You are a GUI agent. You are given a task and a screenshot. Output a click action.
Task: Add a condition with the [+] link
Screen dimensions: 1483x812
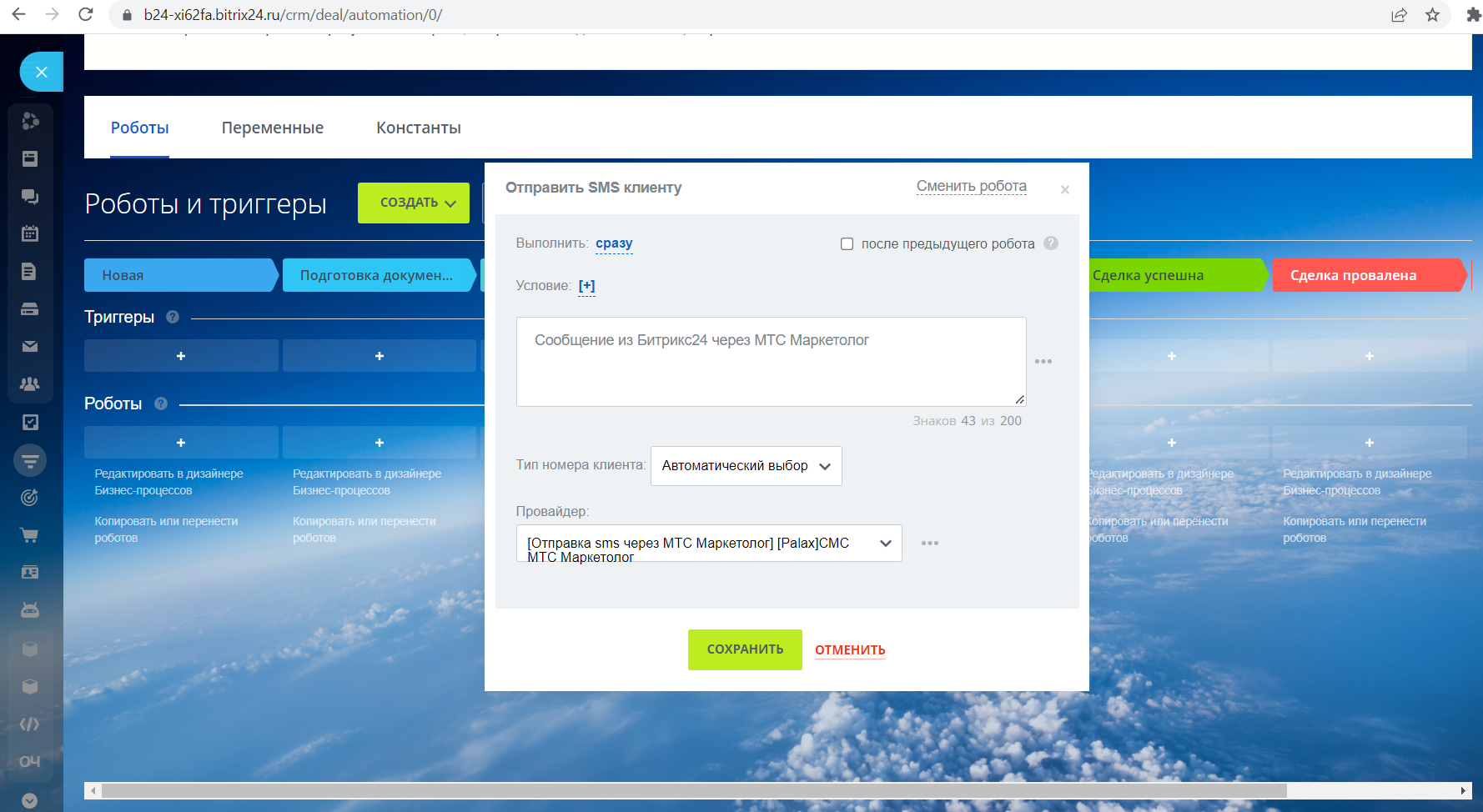[x=587, y=286]
